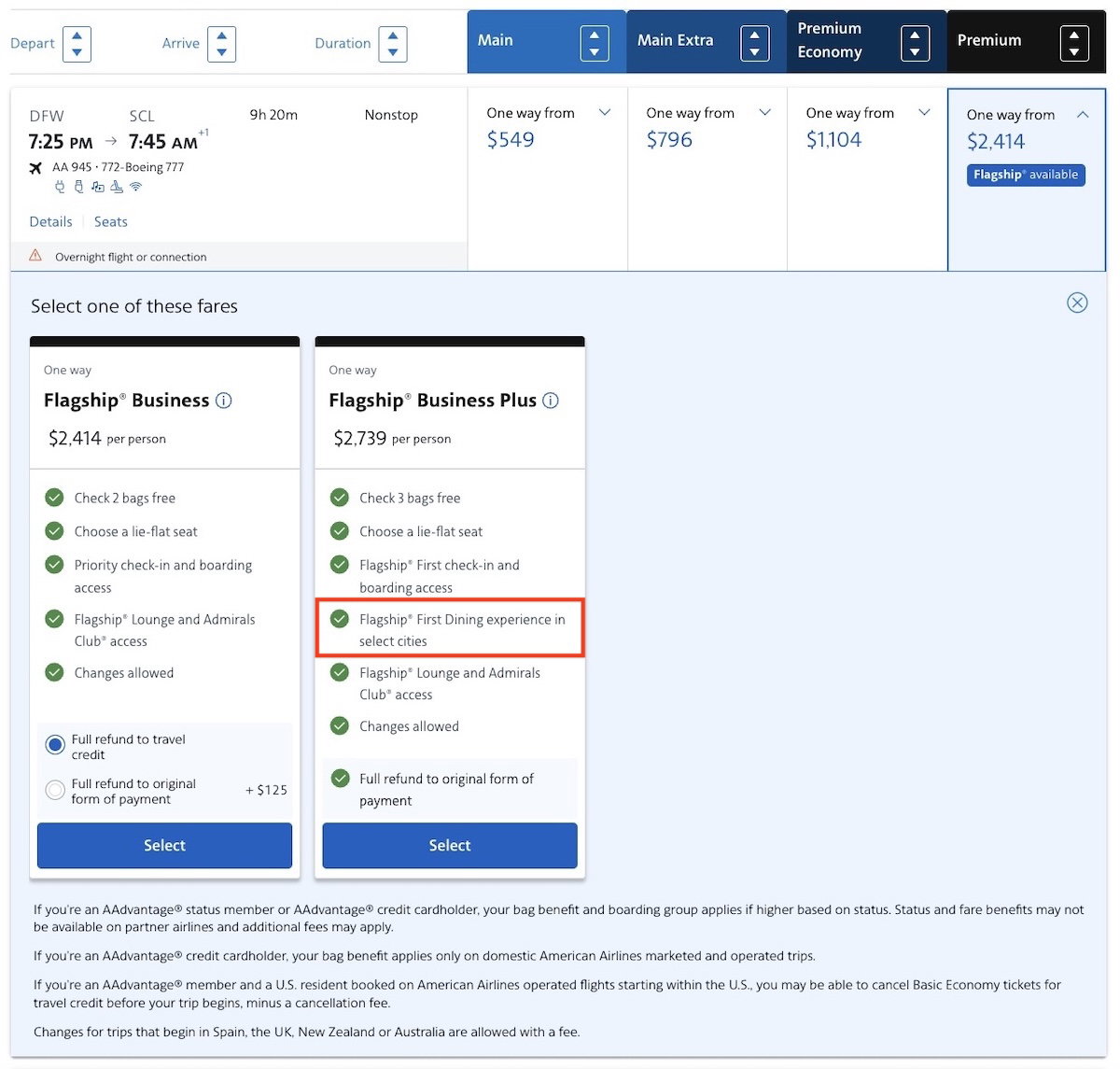The width and height of the screenshot is (1120, 1069).
Task: Open flight Details link
Action: [x=50, y=221]
